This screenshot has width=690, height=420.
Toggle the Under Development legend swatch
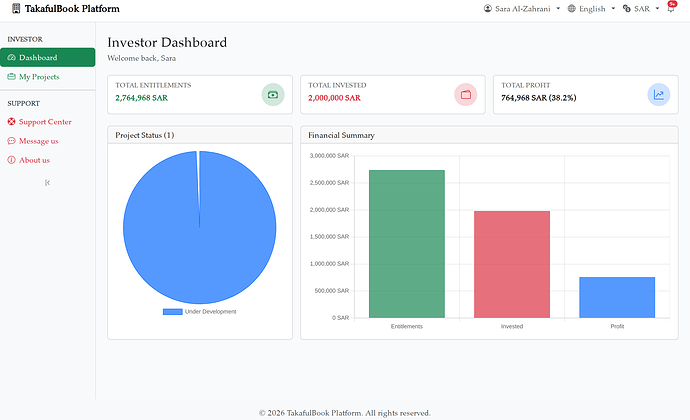172,312
